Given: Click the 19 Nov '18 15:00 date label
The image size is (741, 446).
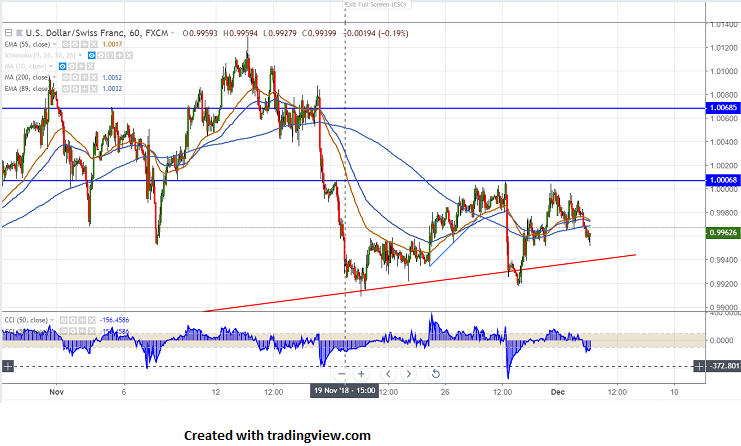Looking at the screenshot, I should 345,390.
